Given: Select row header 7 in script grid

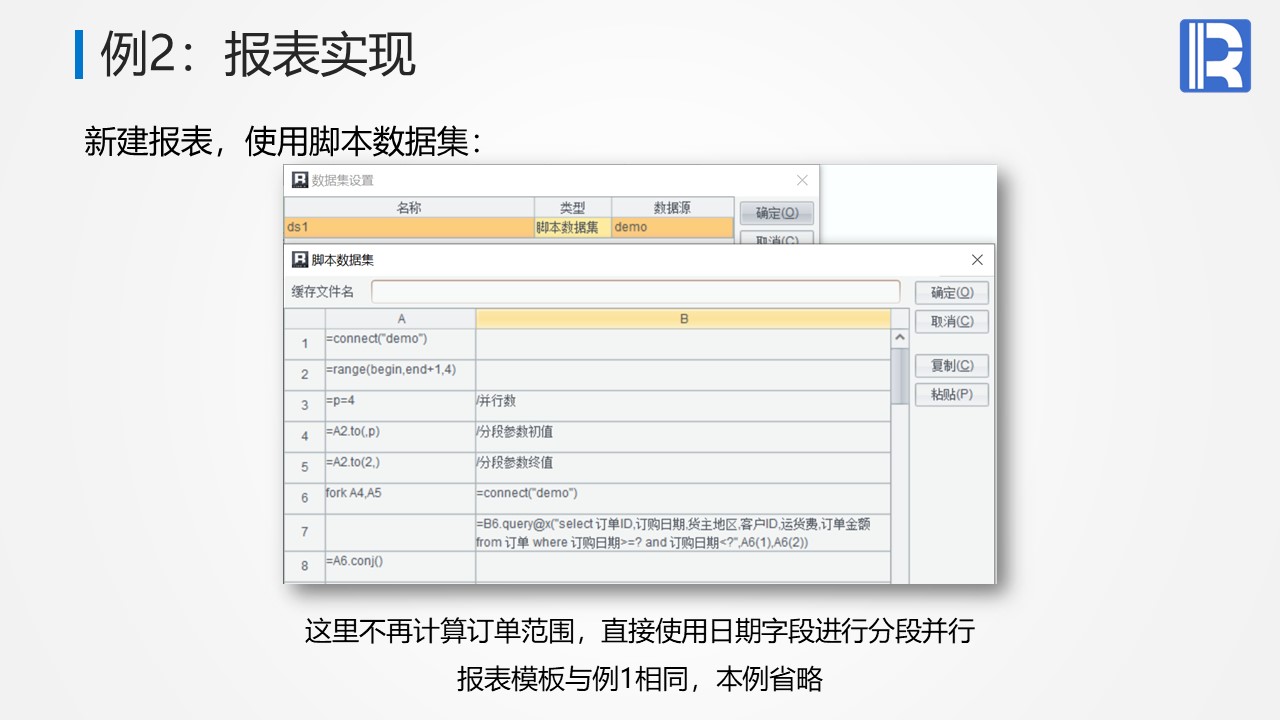Looking at the screenshot, I should [305, 533].
